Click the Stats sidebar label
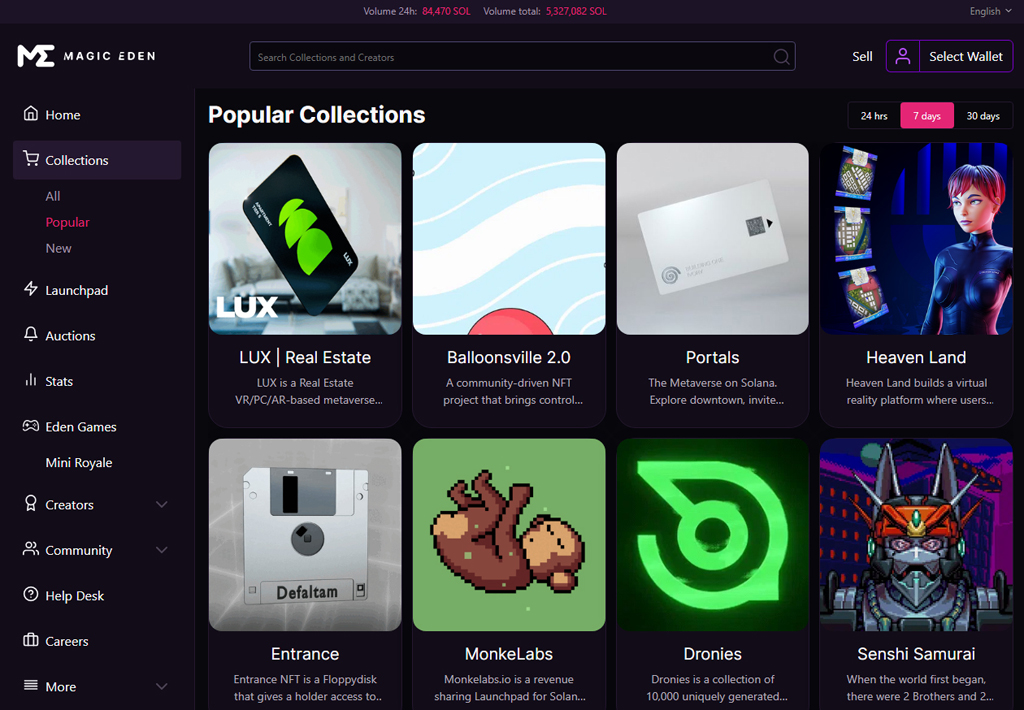This screenshot has height=710, width=1024. [x=59, y=381]
